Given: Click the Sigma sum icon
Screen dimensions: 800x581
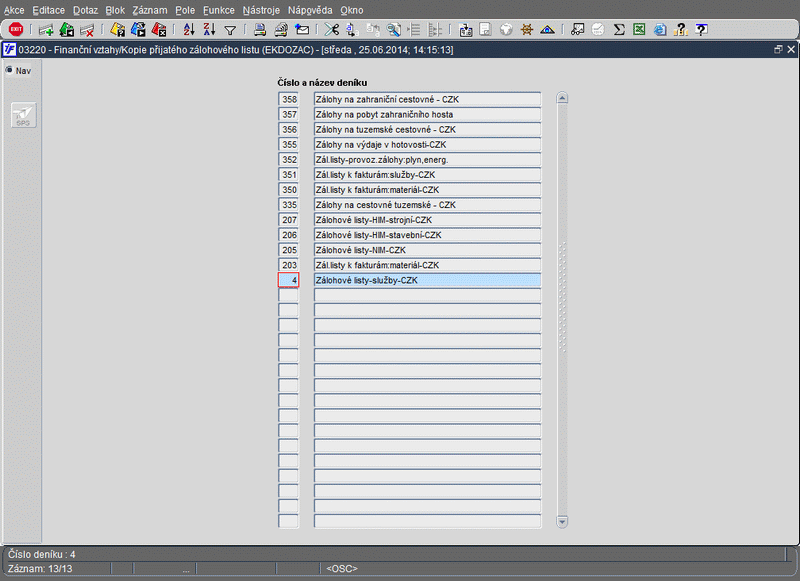Looking at the screenshot, I should tap(619, 30).
